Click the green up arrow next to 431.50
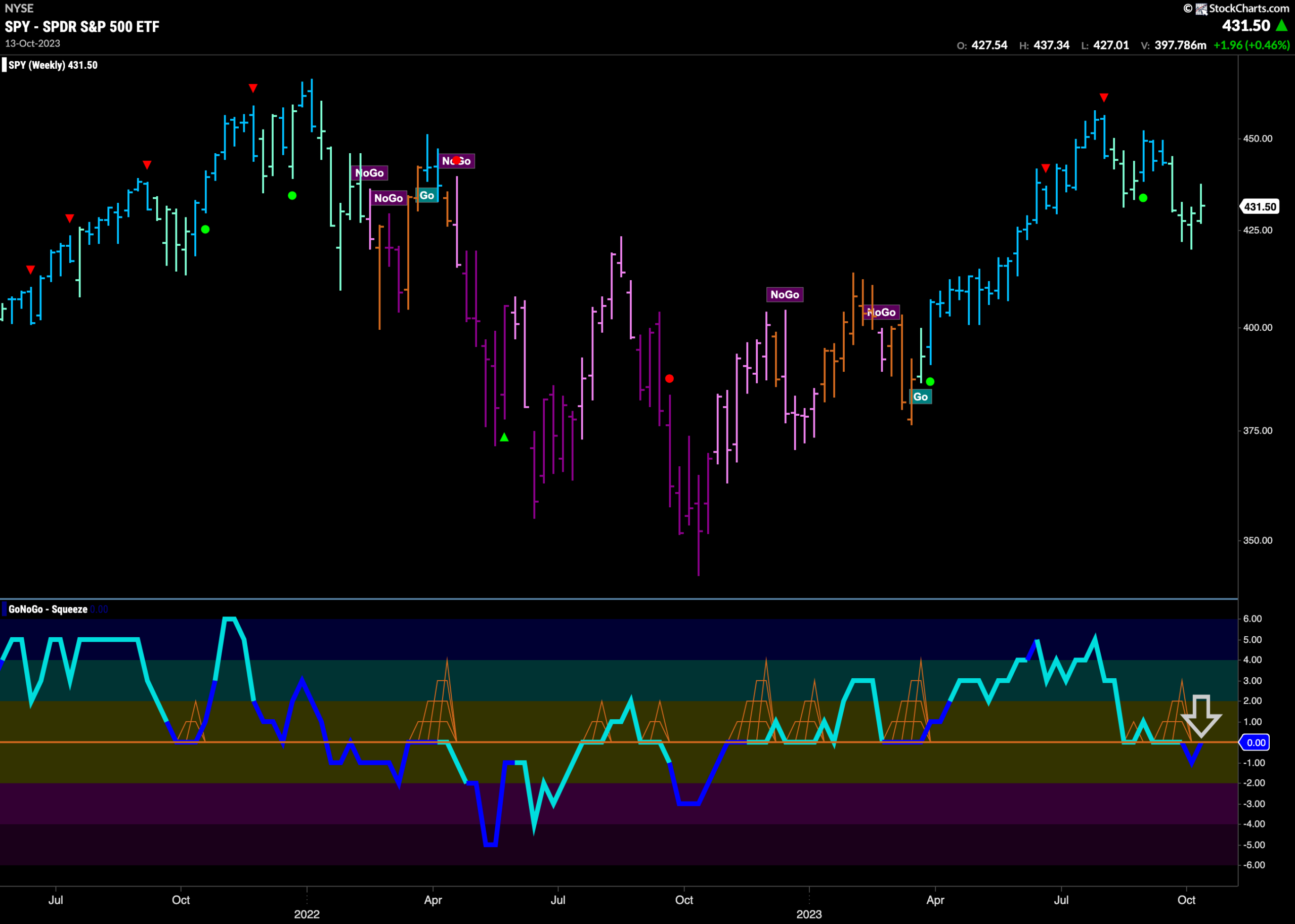 (x=1282, y=25)
